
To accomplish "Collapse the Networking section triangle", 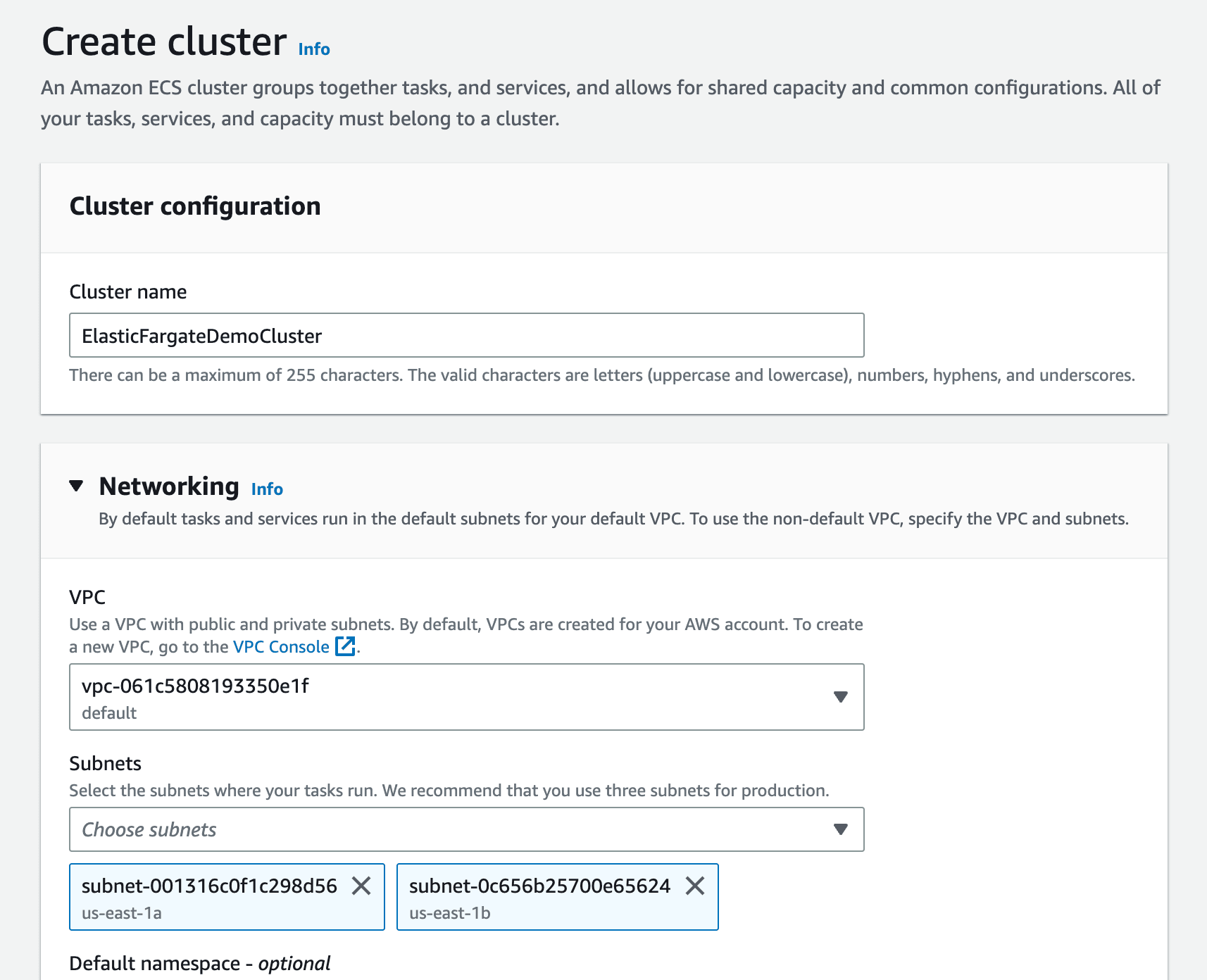I will point(77,486).
